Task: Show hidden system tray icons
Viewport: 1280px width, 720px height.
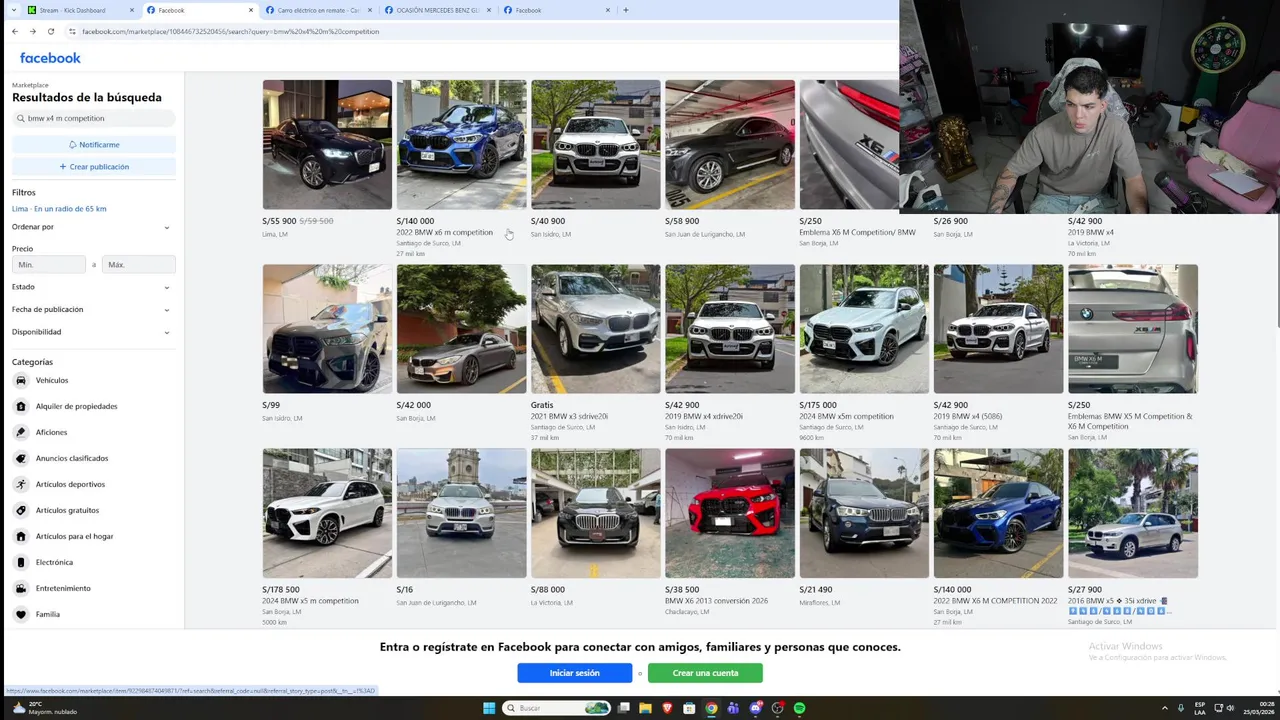Action: [1167, 708]
